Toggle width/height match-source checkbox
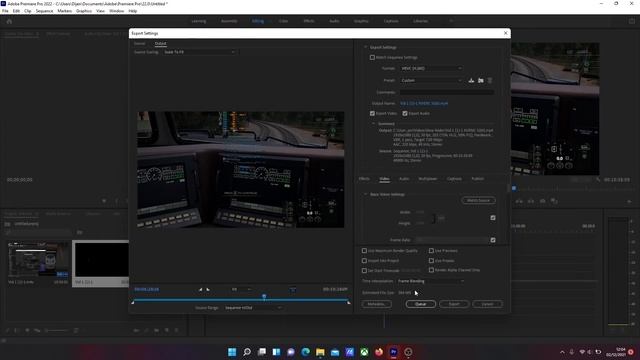The width and height of the screenshot is (640, 360). [493, 218]
